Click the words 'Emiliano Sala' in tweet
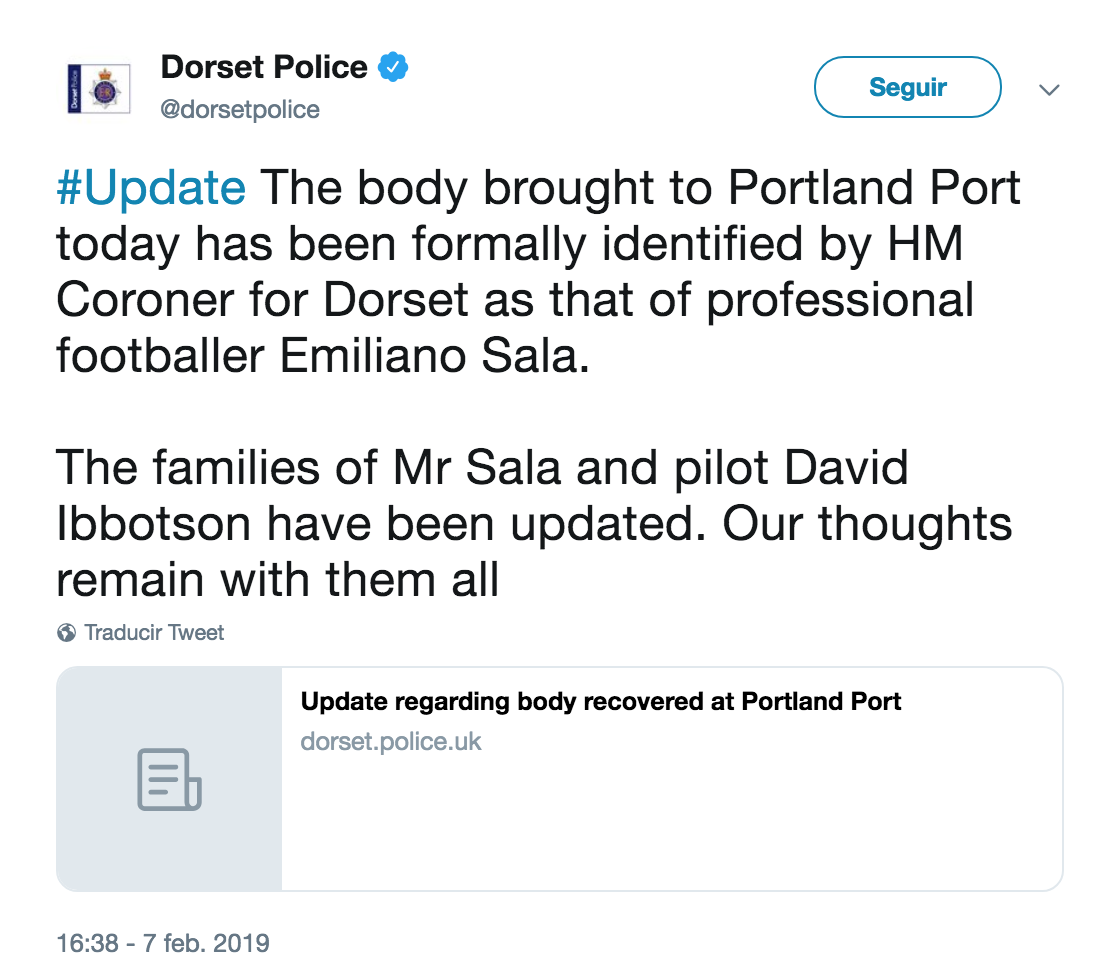Image resolution: width=1094 pixels, height=966 pixels. click(x=428, y=356)
